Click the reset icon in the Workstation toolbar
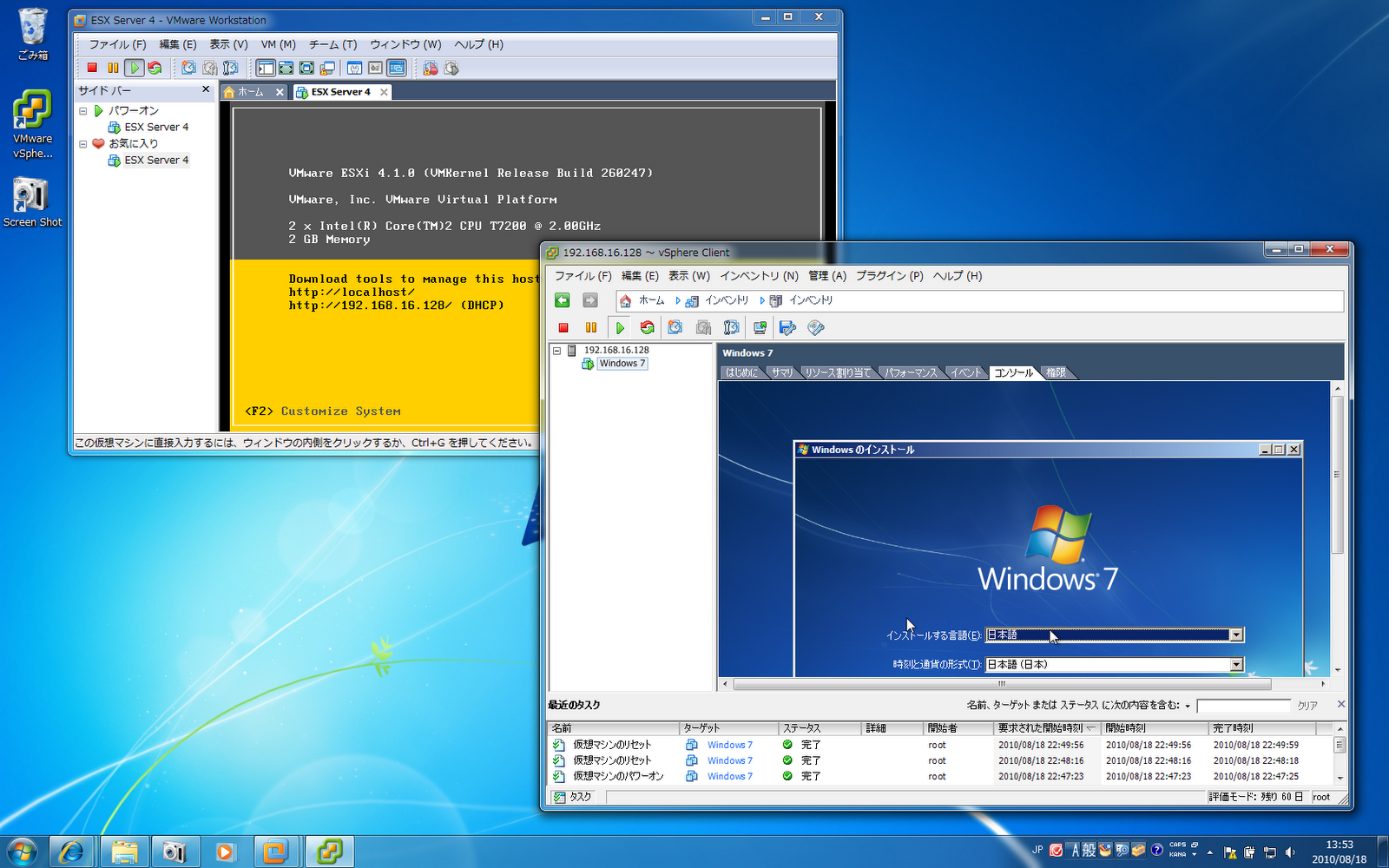The height and width of the screenshot is (868, 1389). pyautogui.click(x=155, y=68)
